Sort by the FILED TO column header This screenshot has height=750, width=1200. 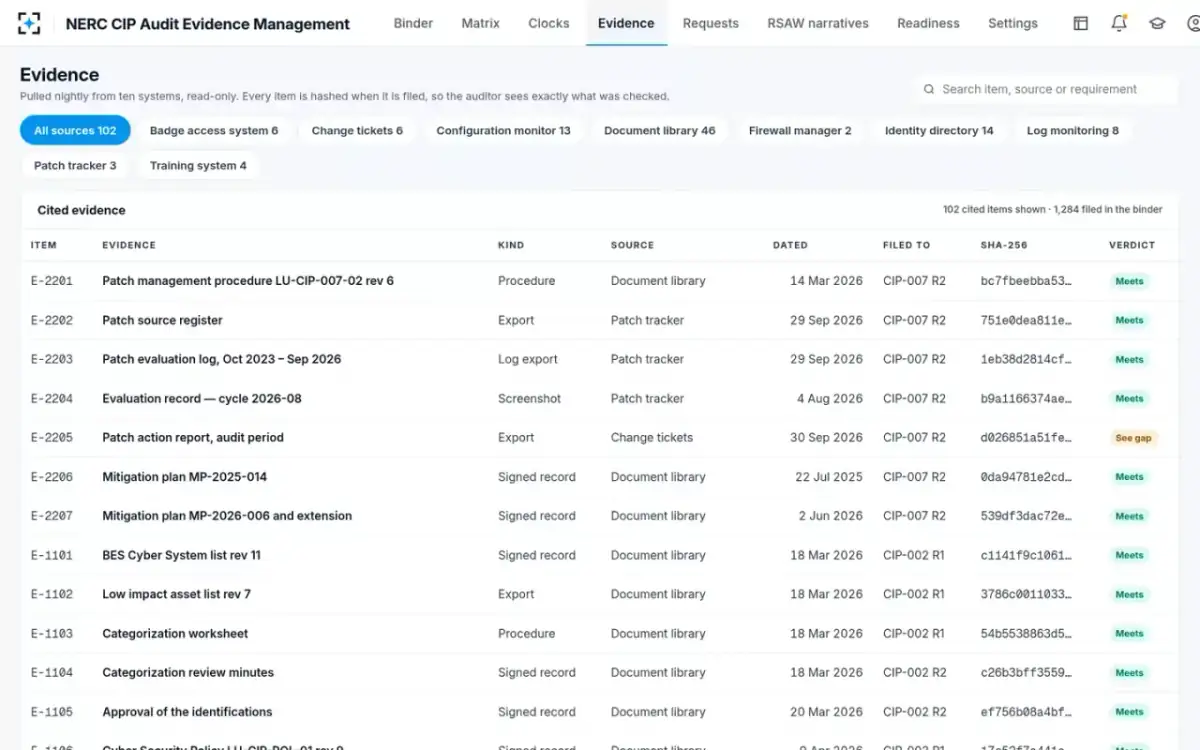click(x=906, y=245)
